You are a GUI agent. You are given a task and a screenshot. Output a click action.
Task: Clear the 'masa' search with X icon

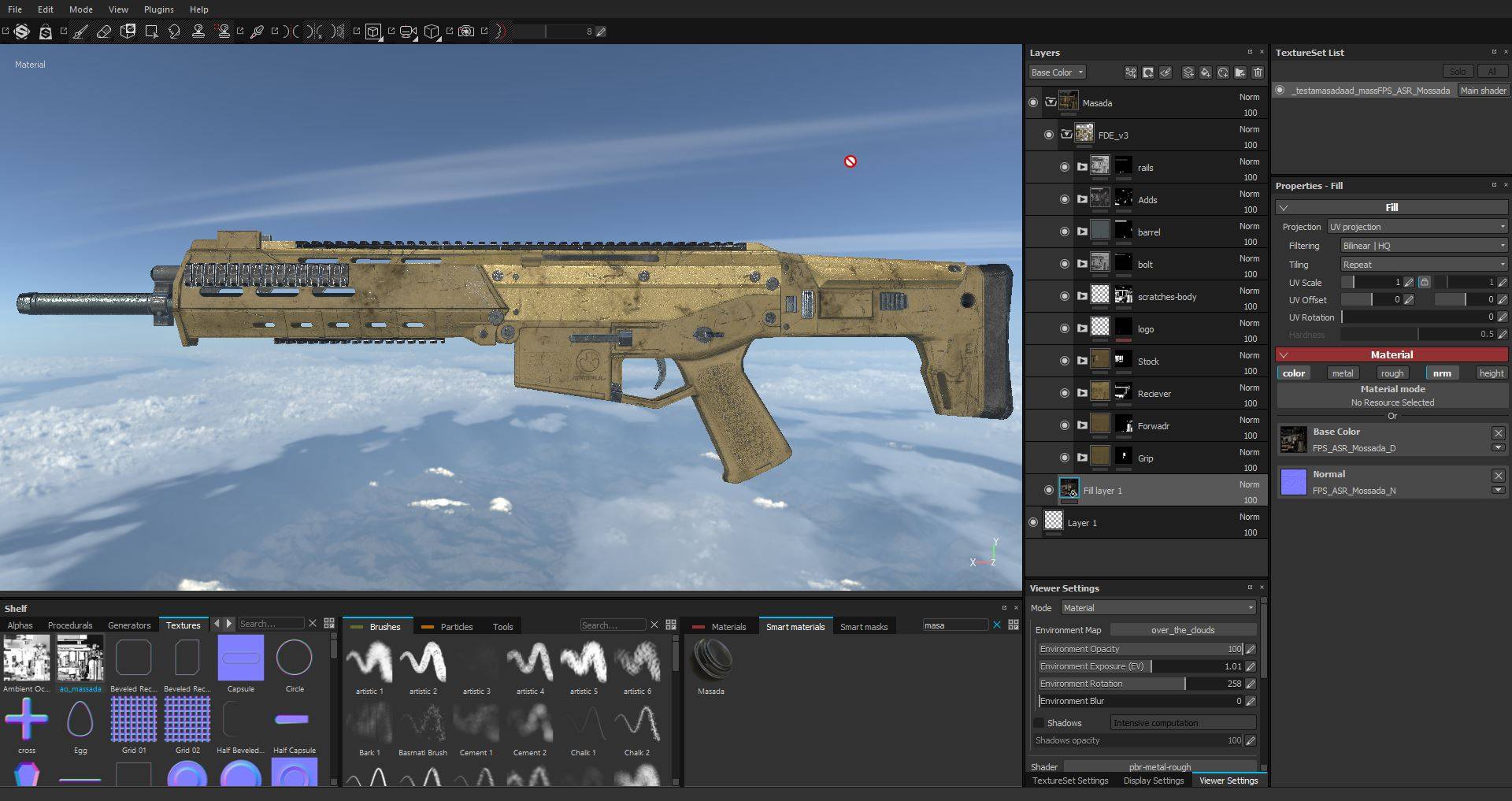(997, 625)
